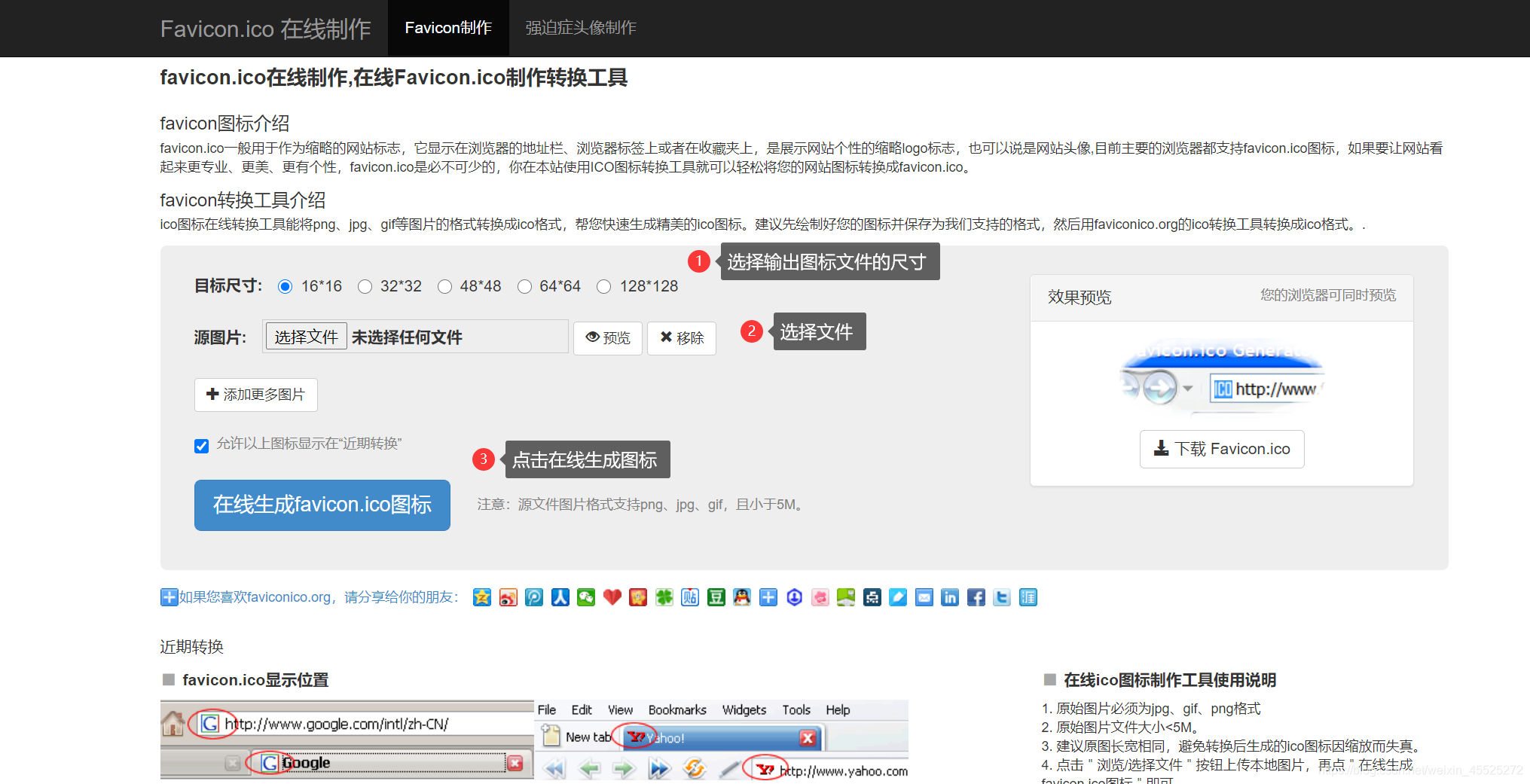Screen dimensions: 1530x784
Task: Click 选择文件 to pick source image
Action: (x=306, y=337)
